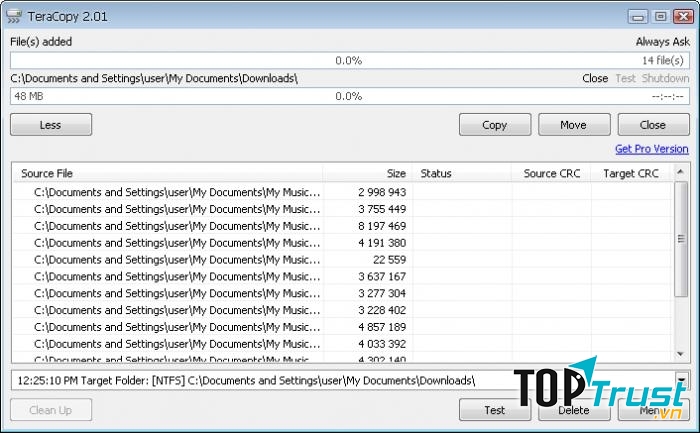700x433 pixels.
Task: Open the Menu button at bottom right
Action: point(653,410)
